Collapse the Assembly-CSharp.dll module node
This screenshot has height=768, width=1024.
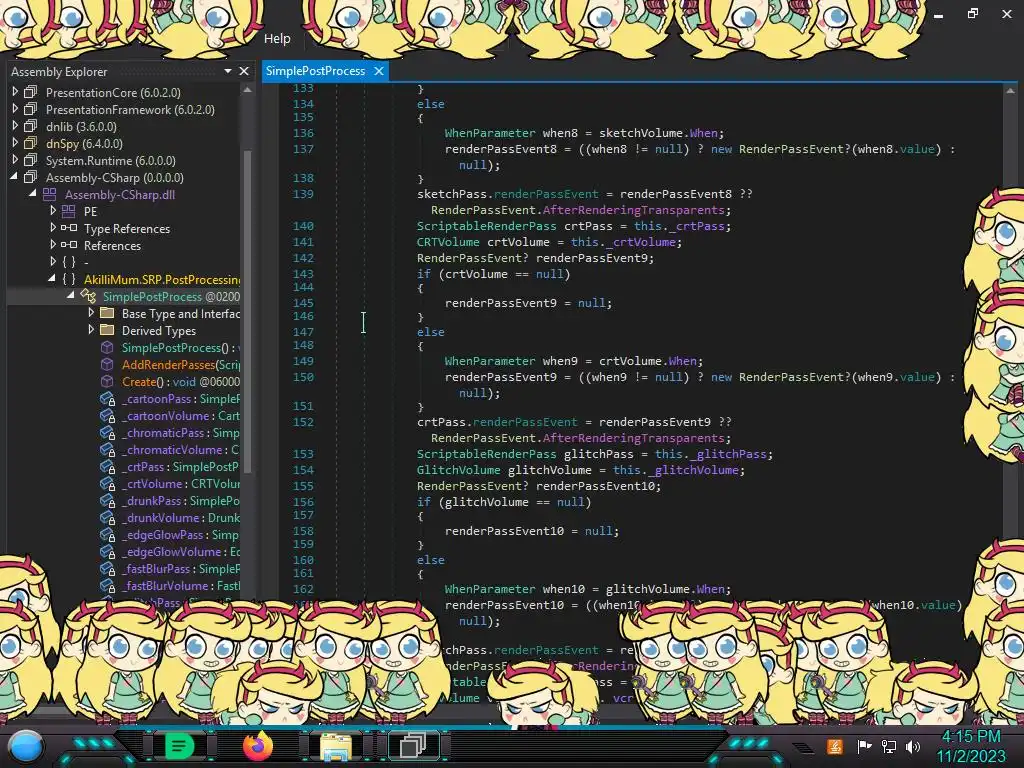click(33, 194)
